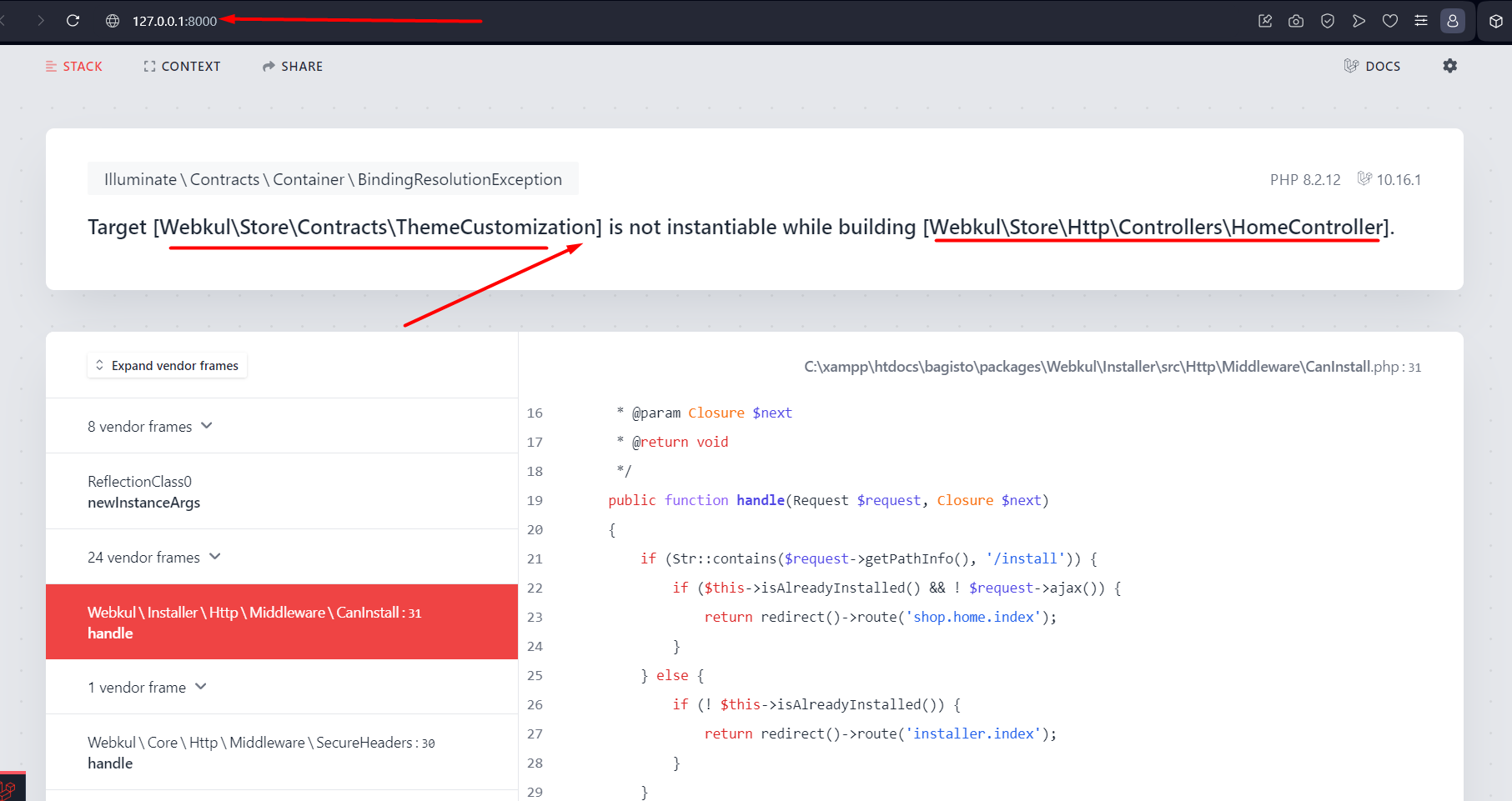Select the CanInstall handle frame
Screen dimensions: 1512x801
pos(282,622)
